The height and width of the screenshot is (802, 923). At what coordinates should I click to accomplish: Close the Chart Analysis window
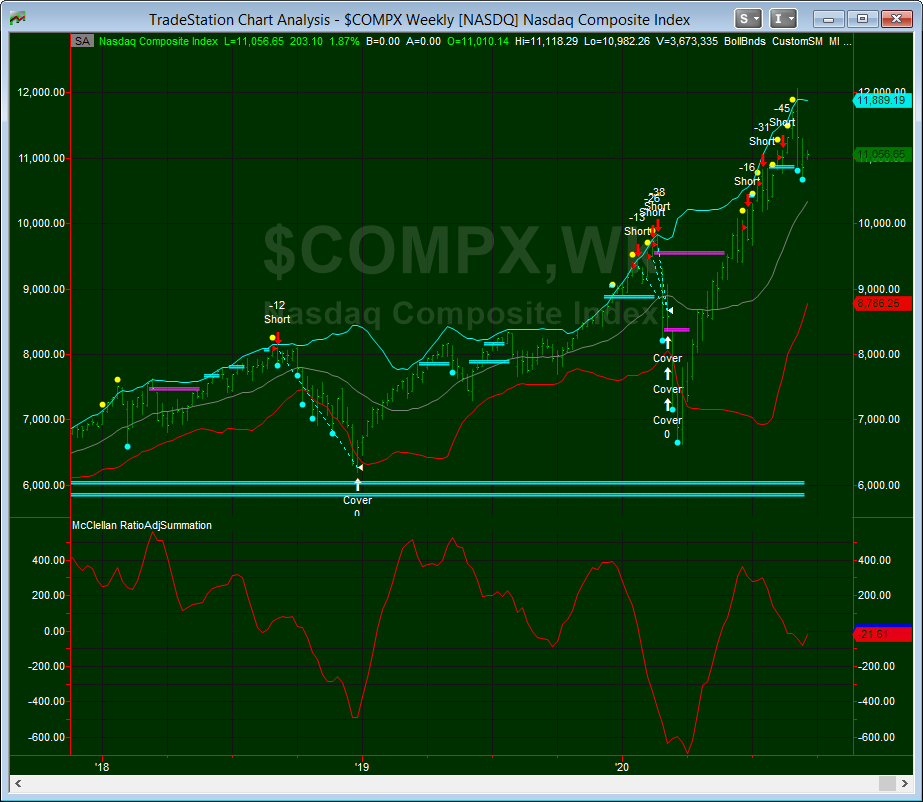coord(897,19)
